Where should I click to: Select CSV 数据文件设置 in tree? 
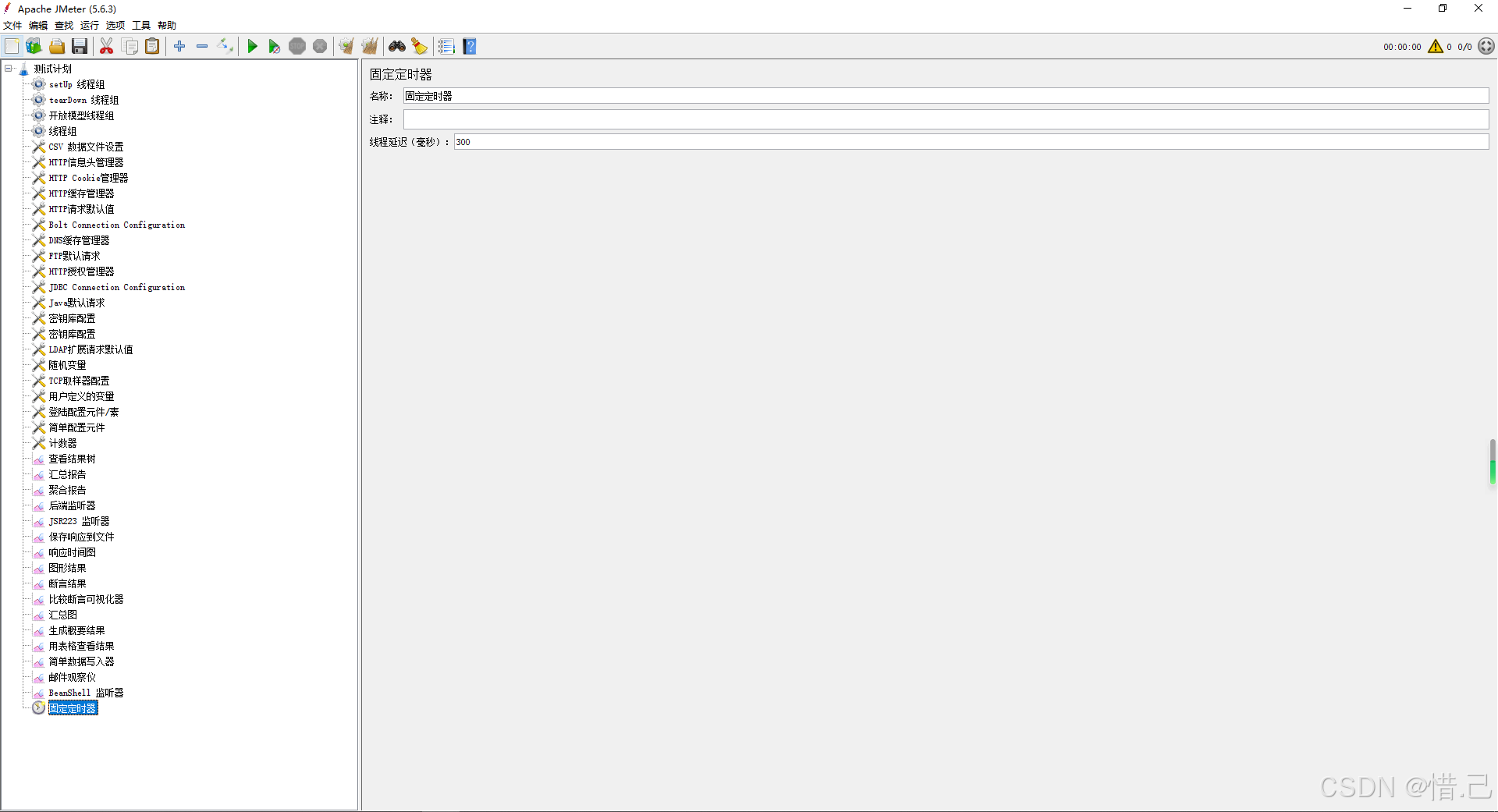point(86,147)
